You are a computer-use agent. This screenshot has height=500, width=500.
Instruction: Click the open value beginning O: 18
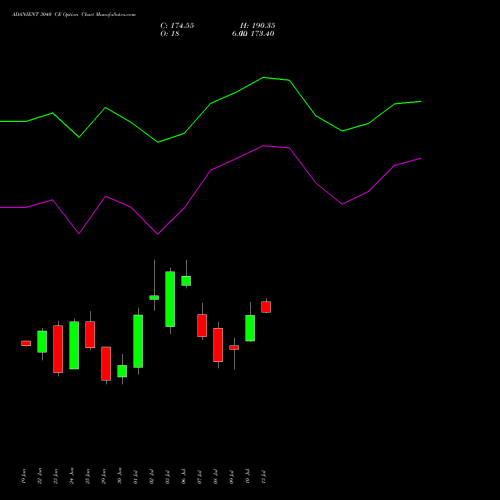point(170,34)
